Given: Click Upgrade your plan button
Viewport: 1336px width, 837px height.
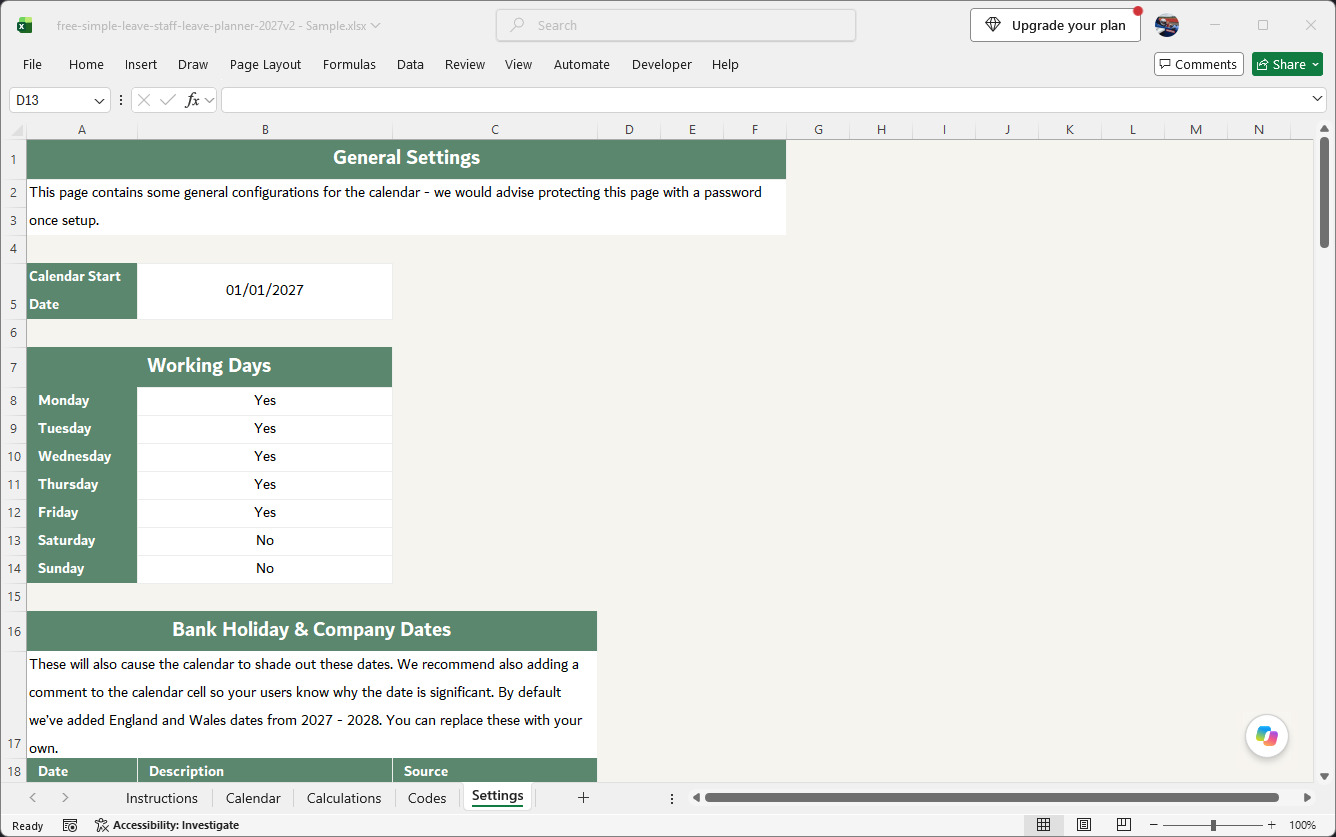Looking at the screenshot, I should click(1055, 25).
